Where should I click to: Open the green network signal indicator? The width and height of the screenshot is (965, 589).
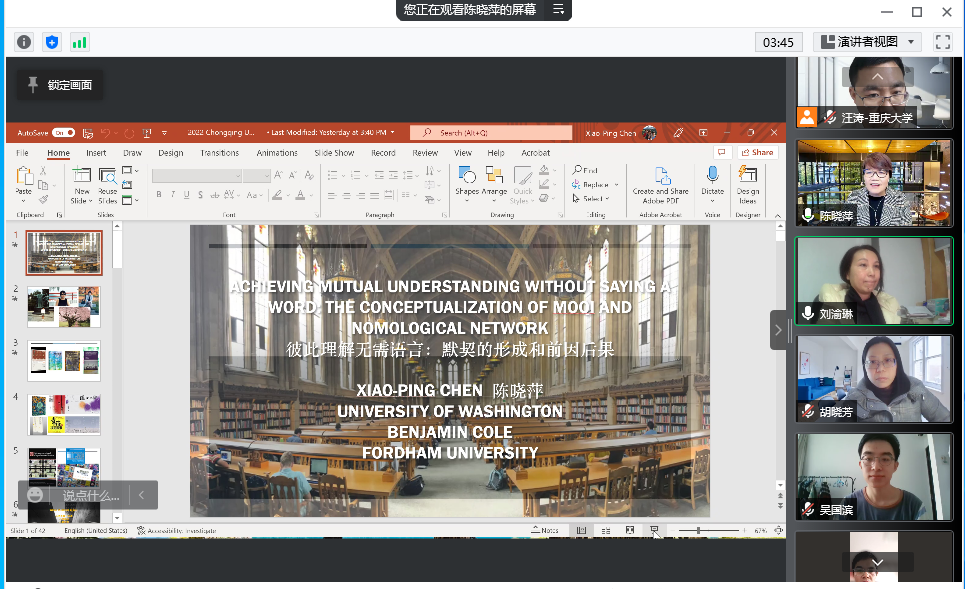79,42
